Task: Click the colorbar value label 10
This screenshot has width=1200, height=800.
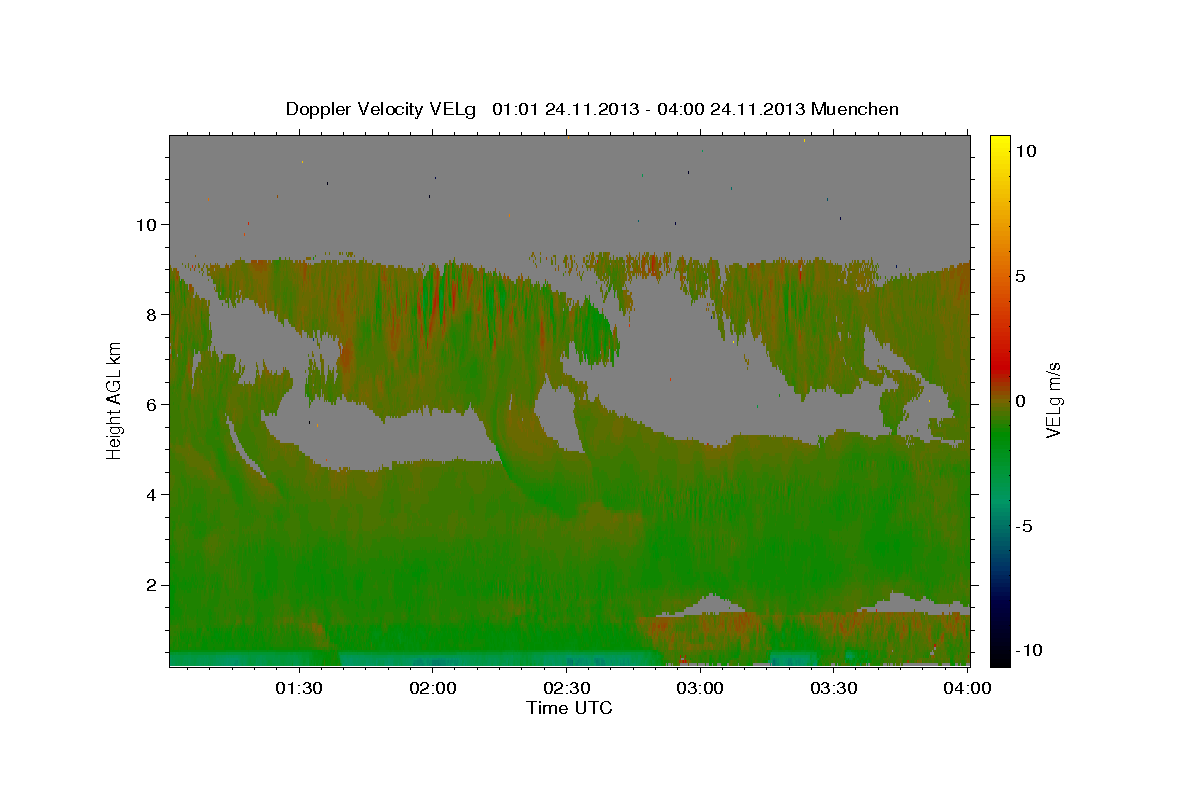Action: point(1025,150)
